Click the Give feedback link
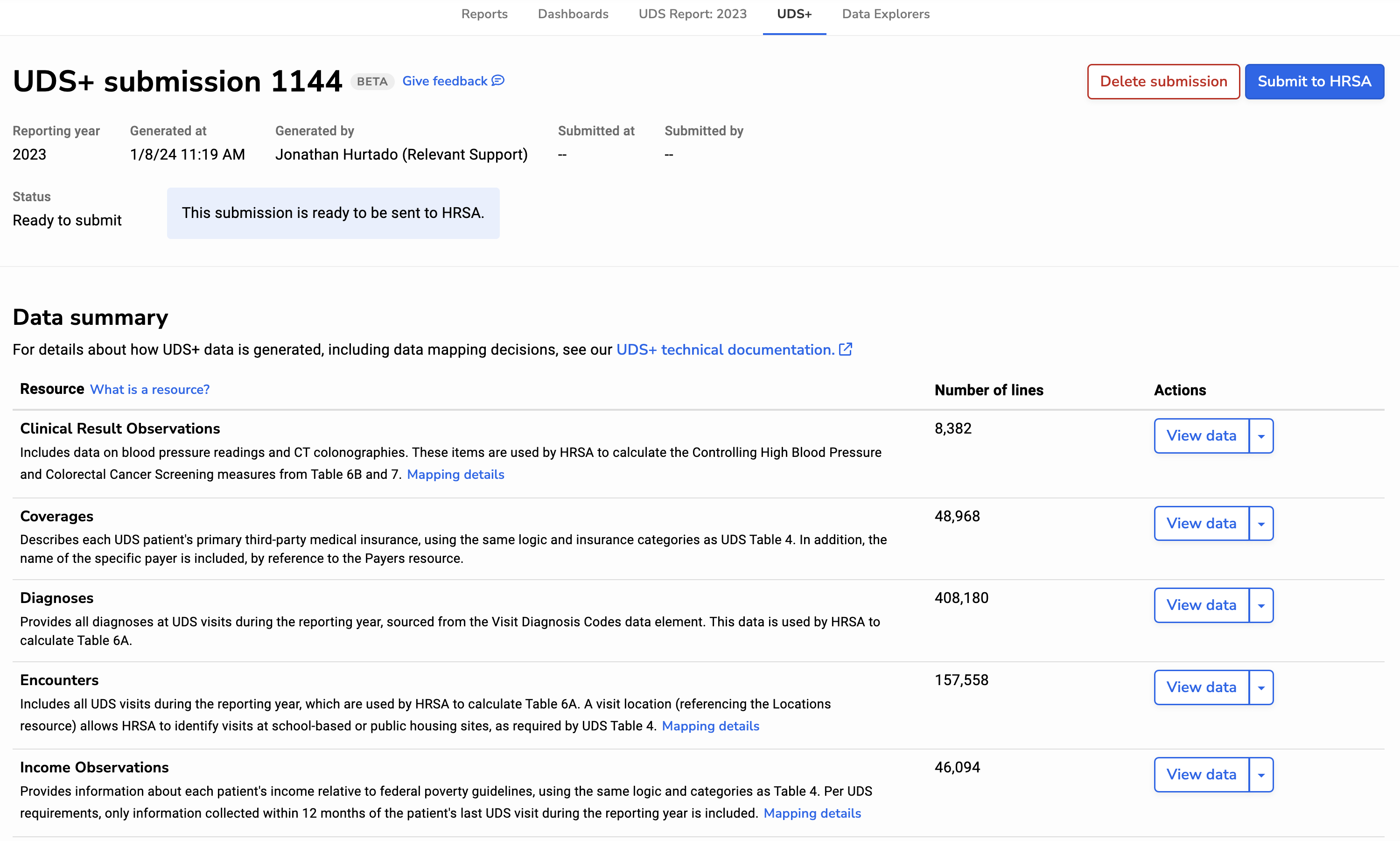Screen dimensions: 1400x841 445,81
